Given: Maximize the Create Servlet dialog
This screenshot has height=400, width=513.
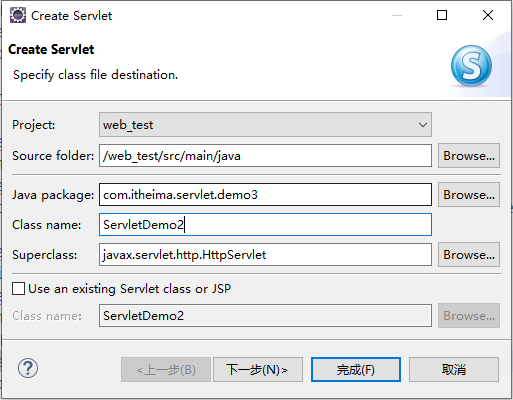Looking at the screenshot, I should point(442,15).
